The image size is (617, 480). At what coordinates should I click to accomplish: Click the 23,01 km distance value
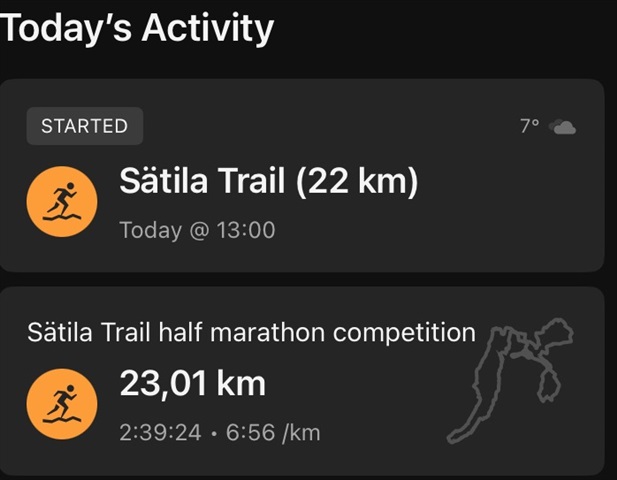[x=192, y=384]
